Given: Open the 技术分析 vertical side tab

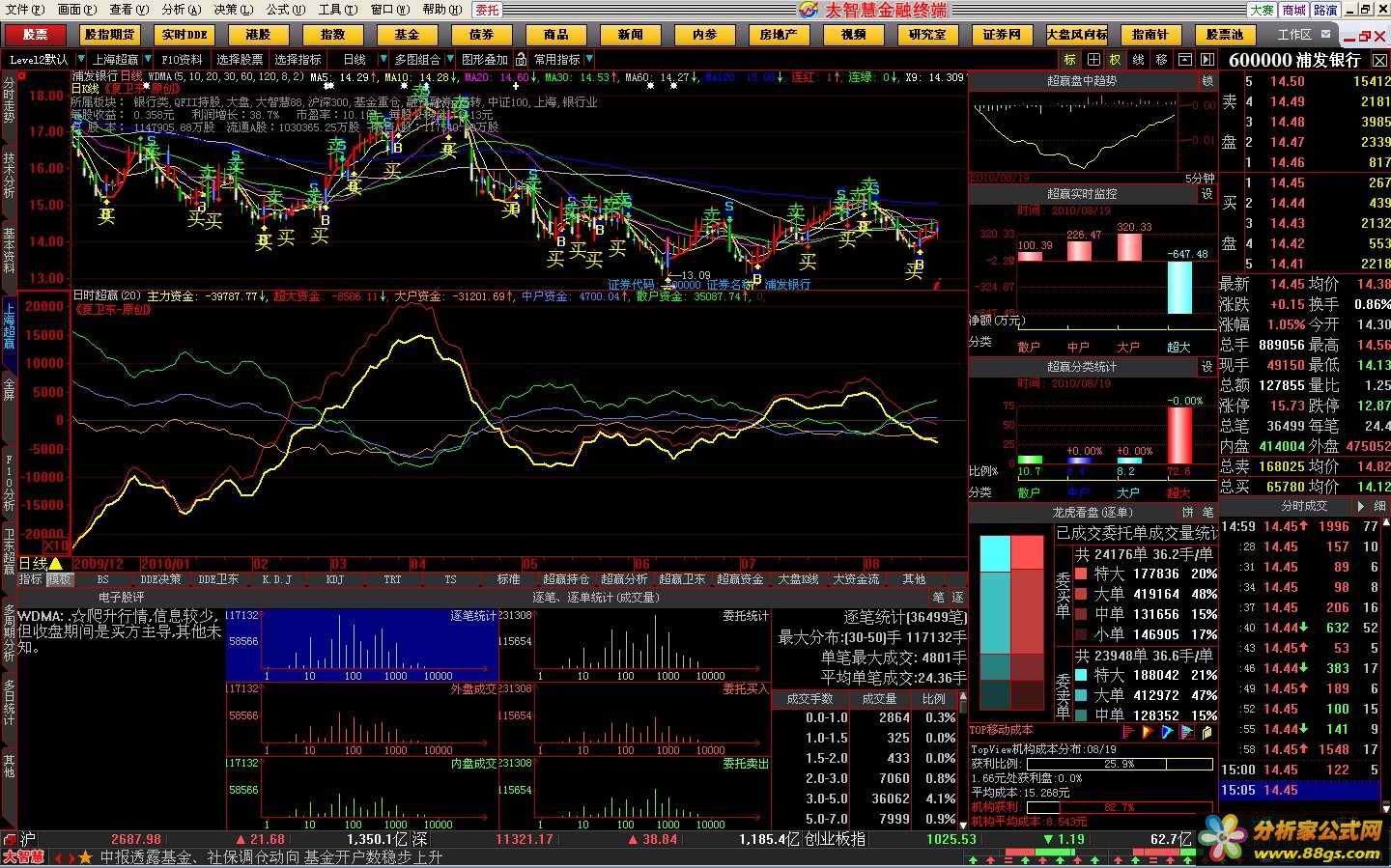Looking at the screenshot, I should (9, 174).
